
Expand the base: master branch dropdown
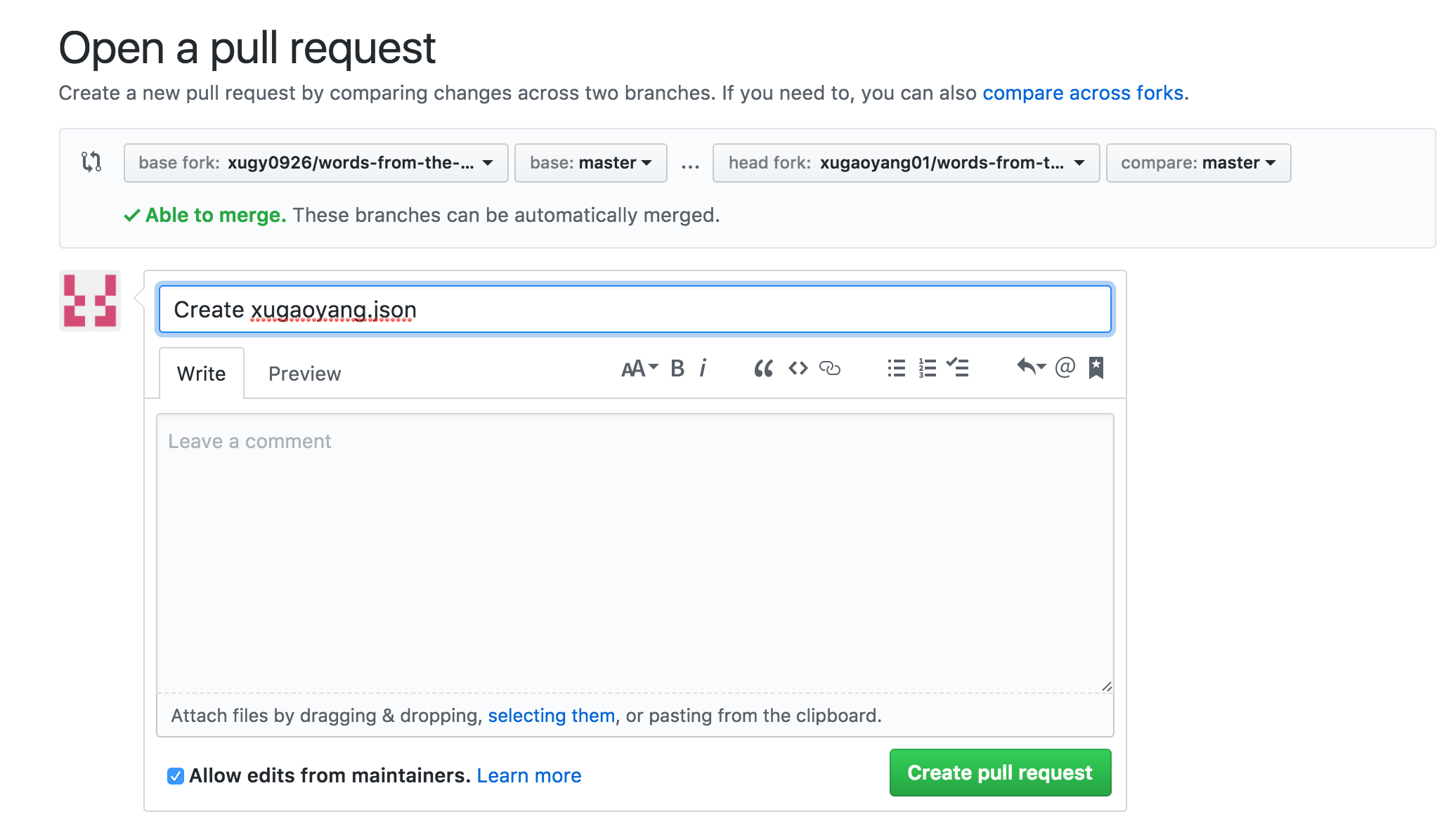(x=590, y=163)
